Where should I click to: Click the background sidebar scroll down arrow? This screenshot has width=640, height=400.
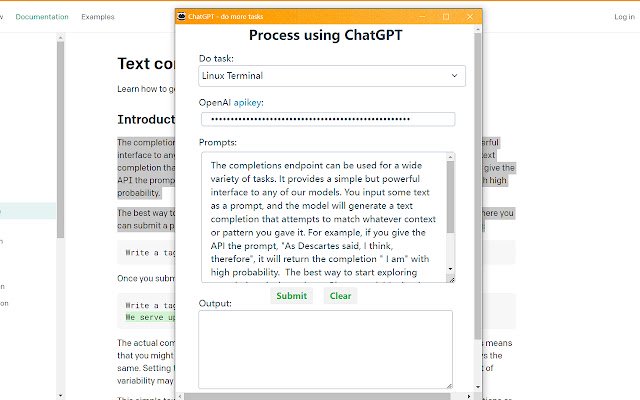click(60, 396)
